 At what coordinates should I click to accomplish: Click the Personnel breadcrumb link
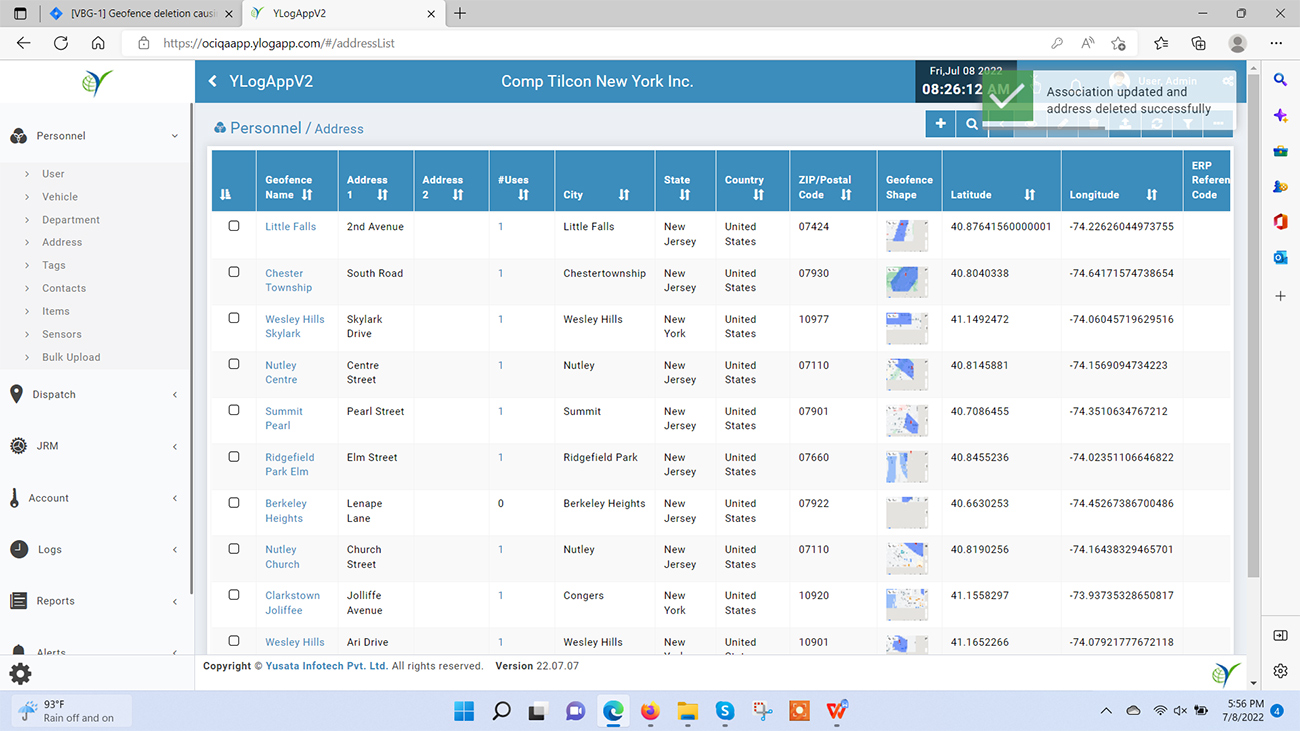(x=265, y=128)
